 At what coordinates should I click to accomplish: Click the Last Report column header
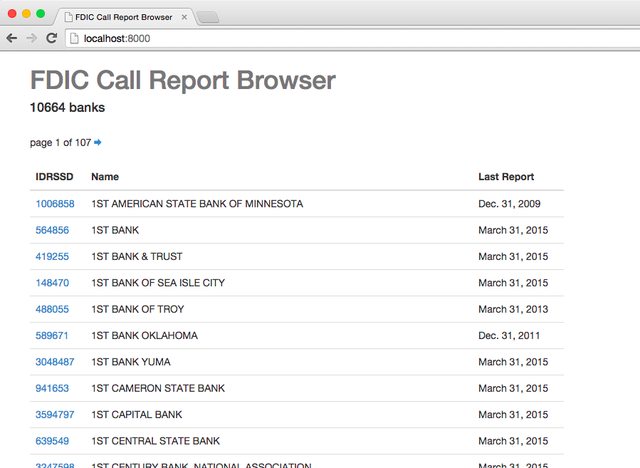click(506, 177)
